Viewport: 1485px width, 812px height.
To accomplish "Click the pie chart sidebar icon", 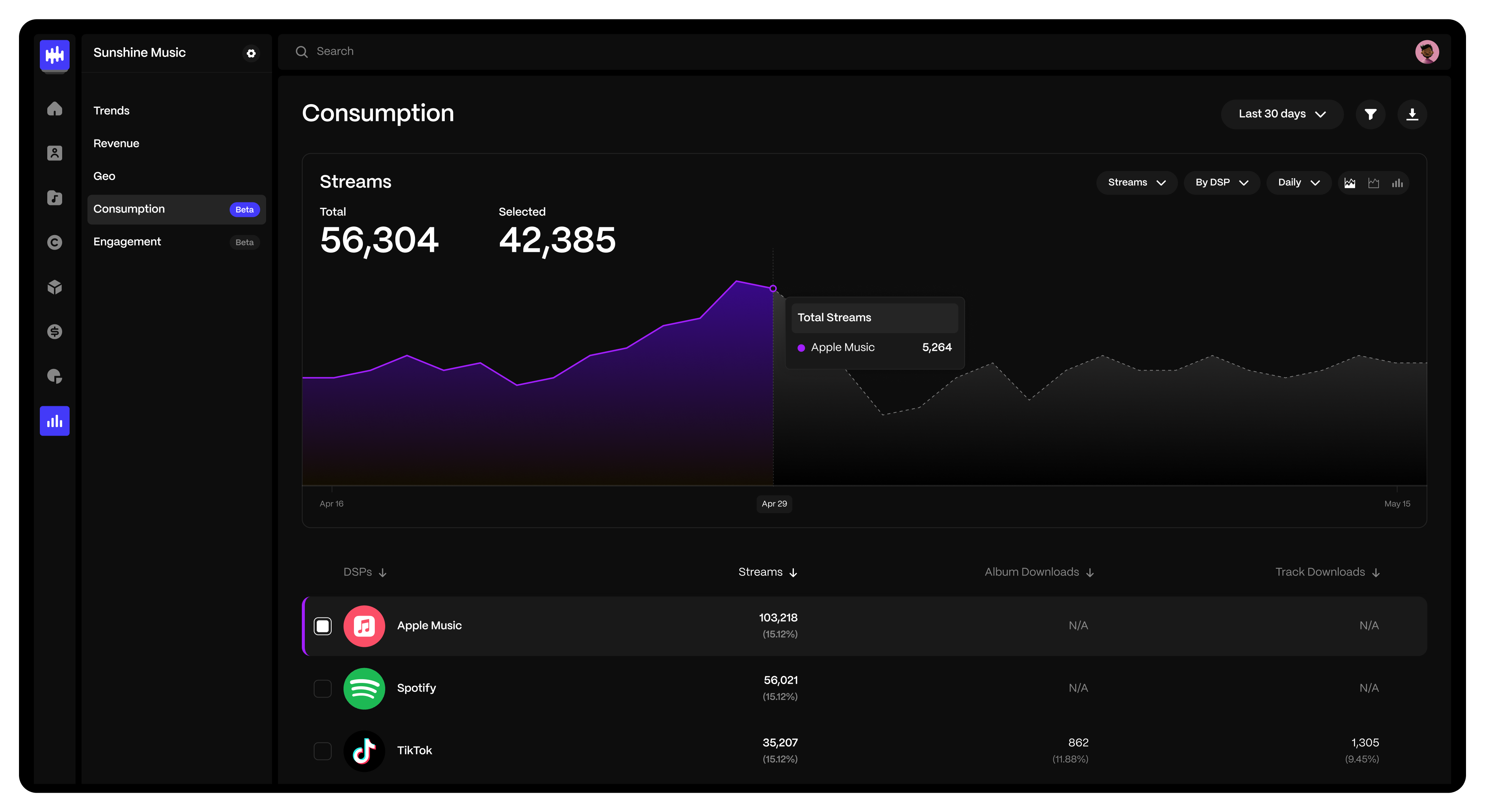I will click(55, 376).
